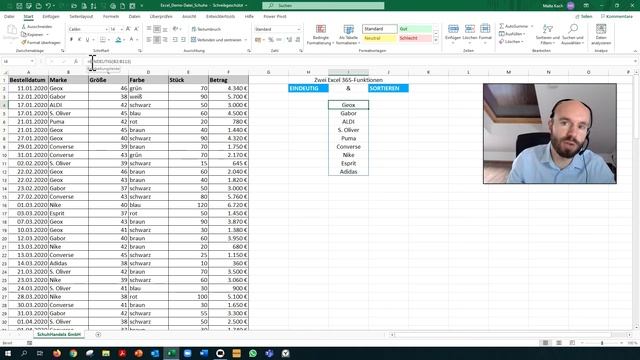Expand Verbinden und zentrieren dropdown arrow

pyautogui.click(x=246, y=40)
